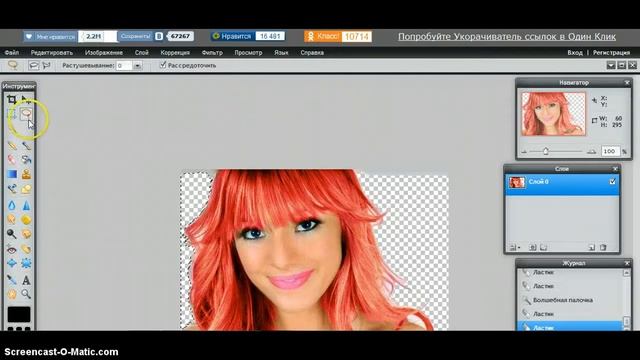Open the Просмотр menu
This screenshot has height=360, width=640.
click(x=248, y=53)
